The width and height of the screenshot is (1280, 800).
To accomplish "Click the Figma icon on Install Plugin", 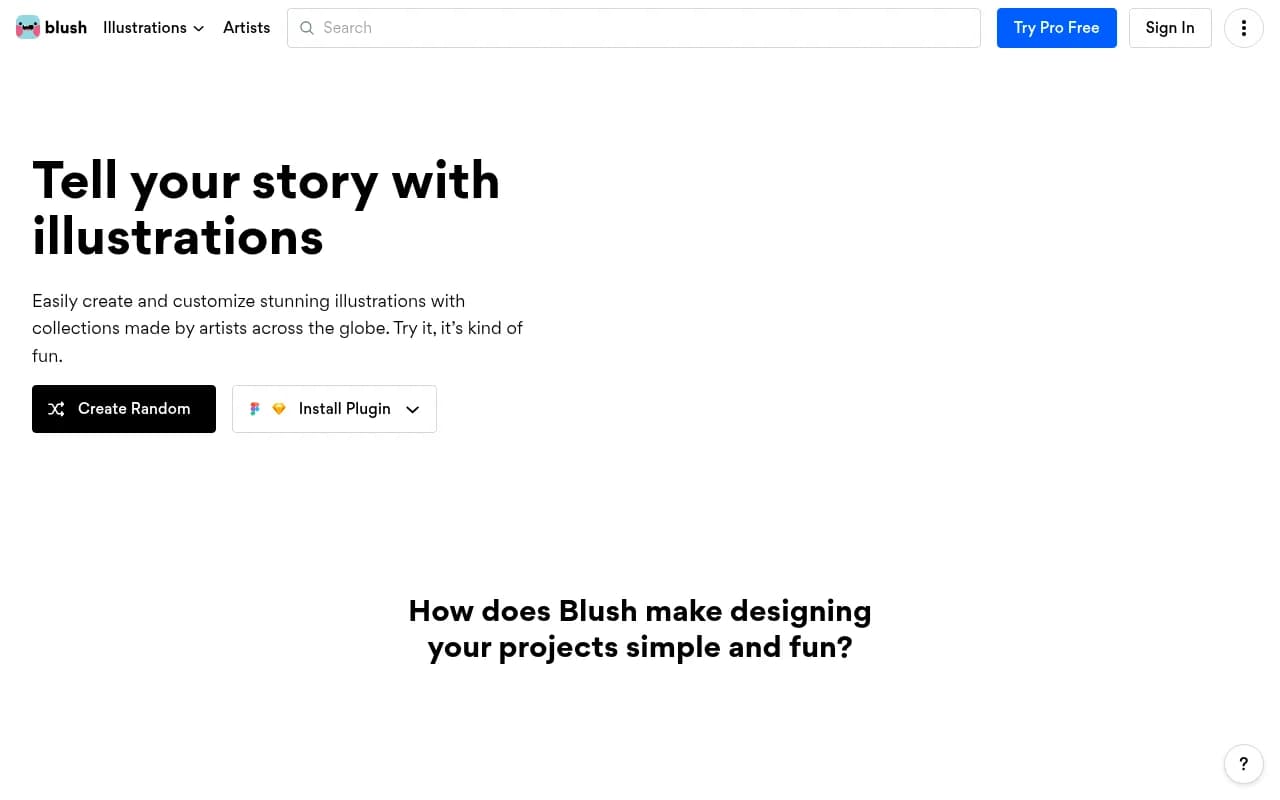I will coord(255,408).
